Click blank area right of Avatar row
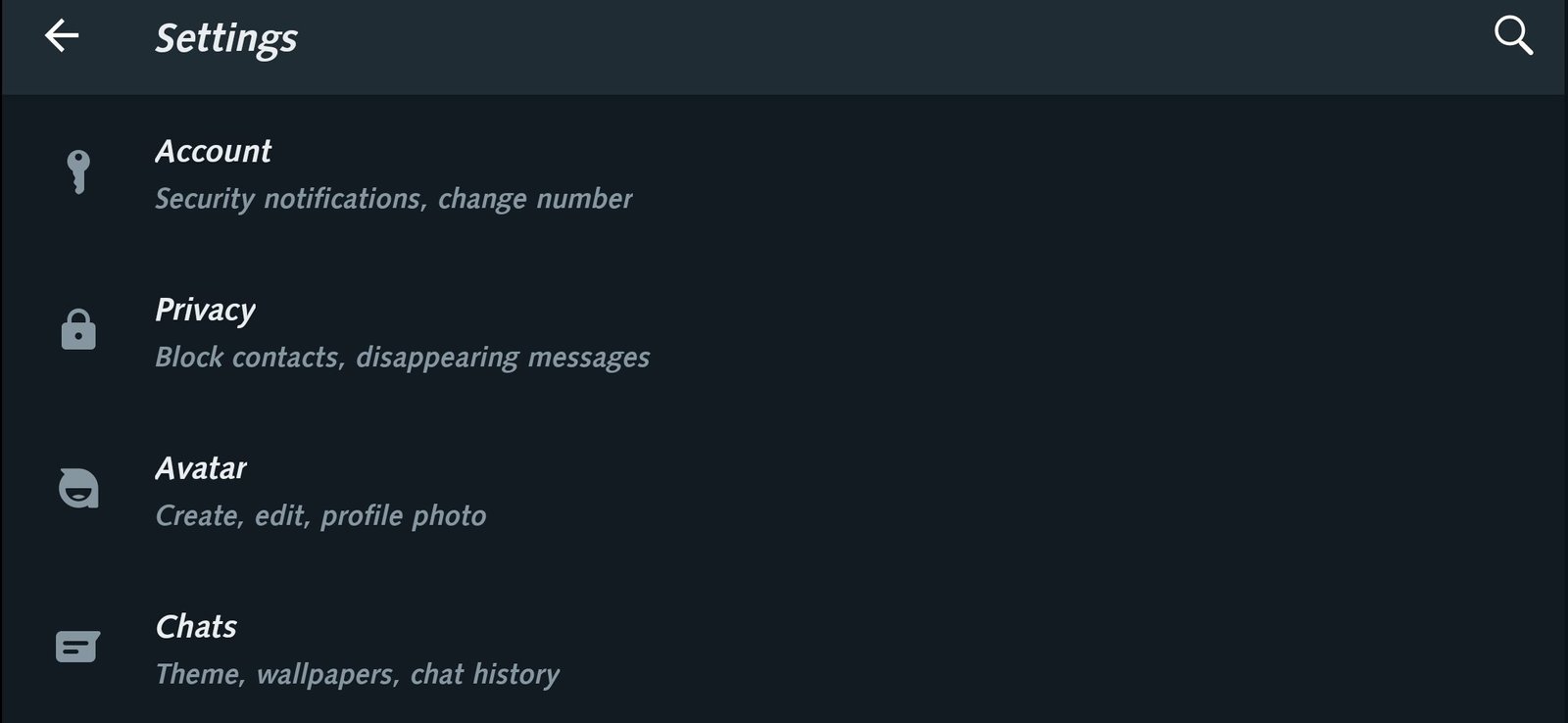 tap(1078, 490)
